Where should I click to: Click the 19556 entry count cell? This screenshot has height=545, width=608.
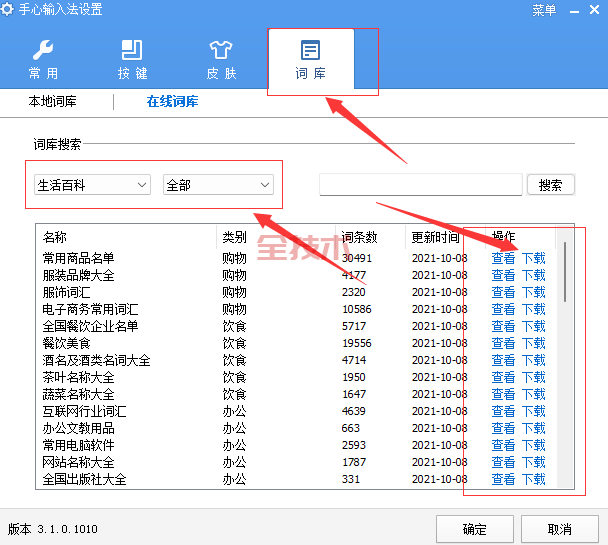pos(357,343)
